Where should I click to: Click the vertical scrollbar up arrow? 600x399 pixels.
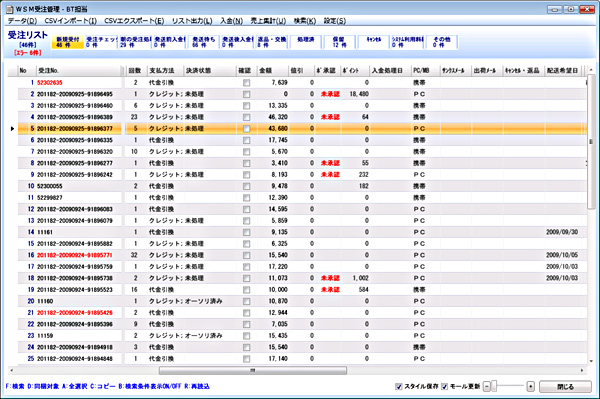[x=591, y=70]
